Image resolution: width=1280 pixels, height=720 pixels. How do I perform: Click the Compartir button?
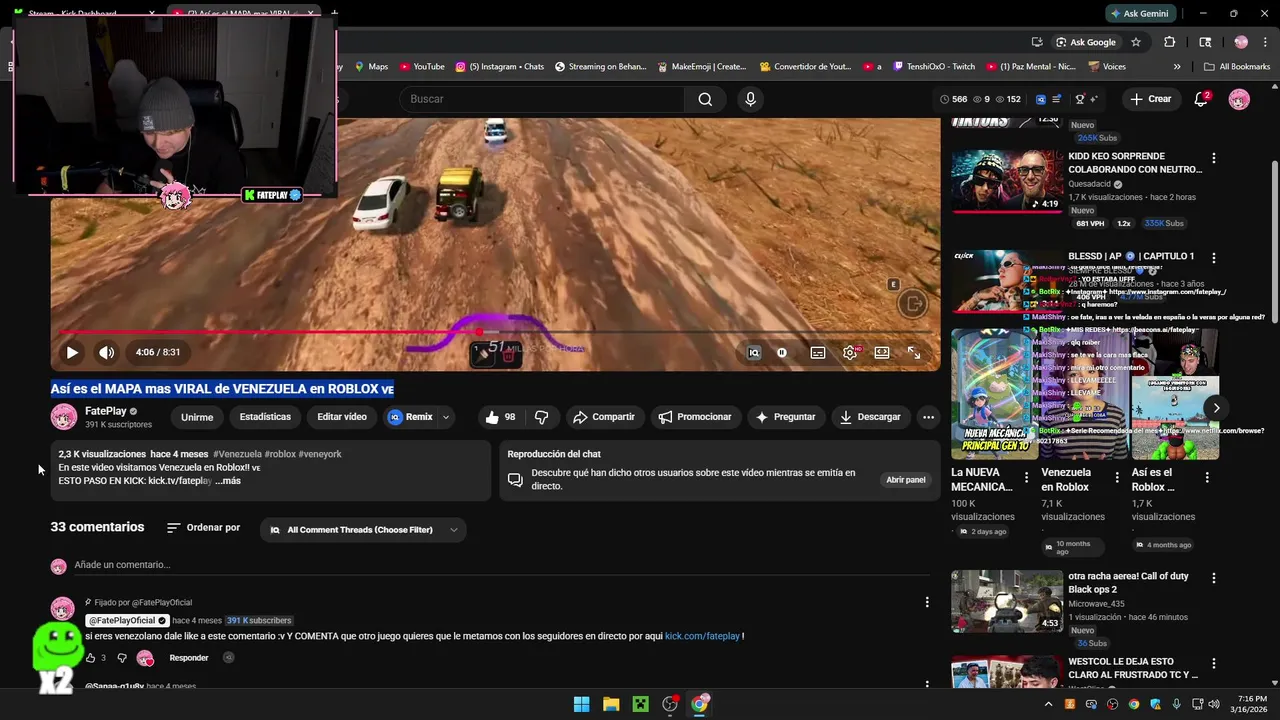pos(604,417)
